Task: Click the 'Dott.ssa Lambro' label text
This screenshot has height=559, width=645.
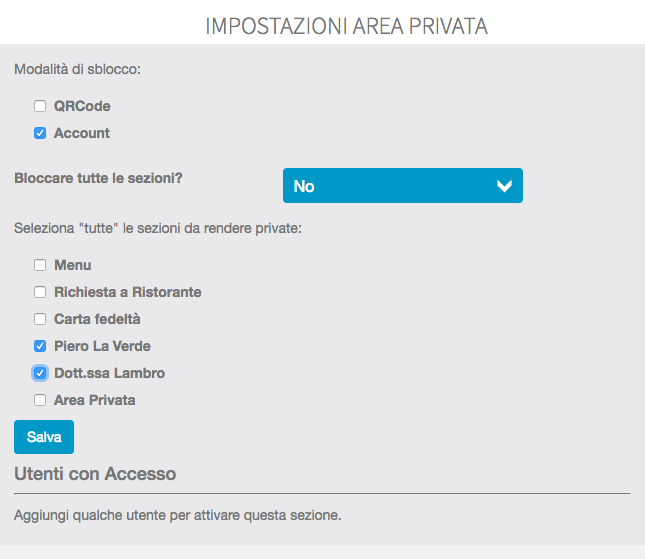Action: coord(109,373)
